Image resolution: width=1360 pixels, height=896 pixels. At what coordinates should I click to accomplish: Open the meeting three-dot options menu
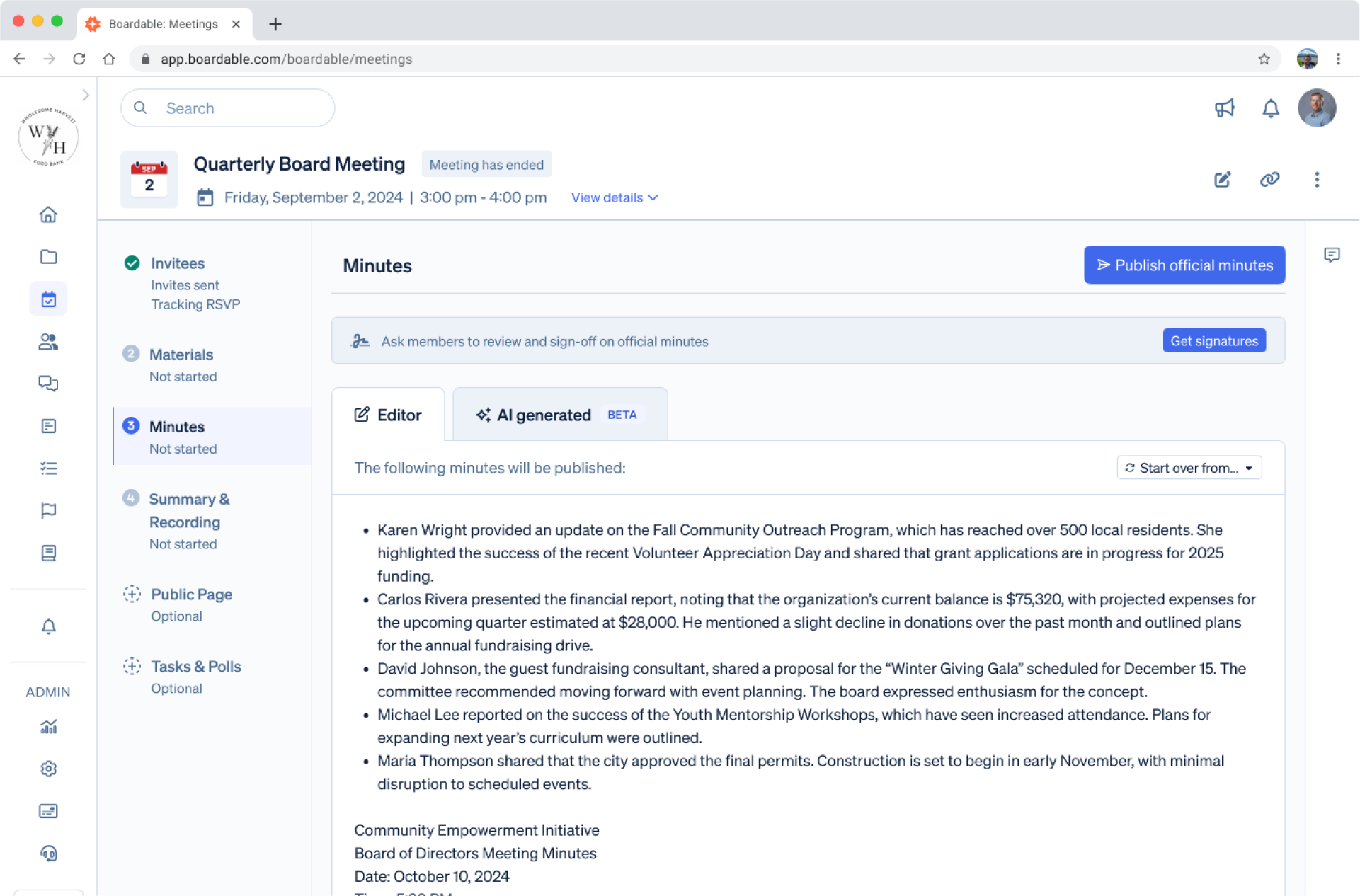pos(1317,180)
